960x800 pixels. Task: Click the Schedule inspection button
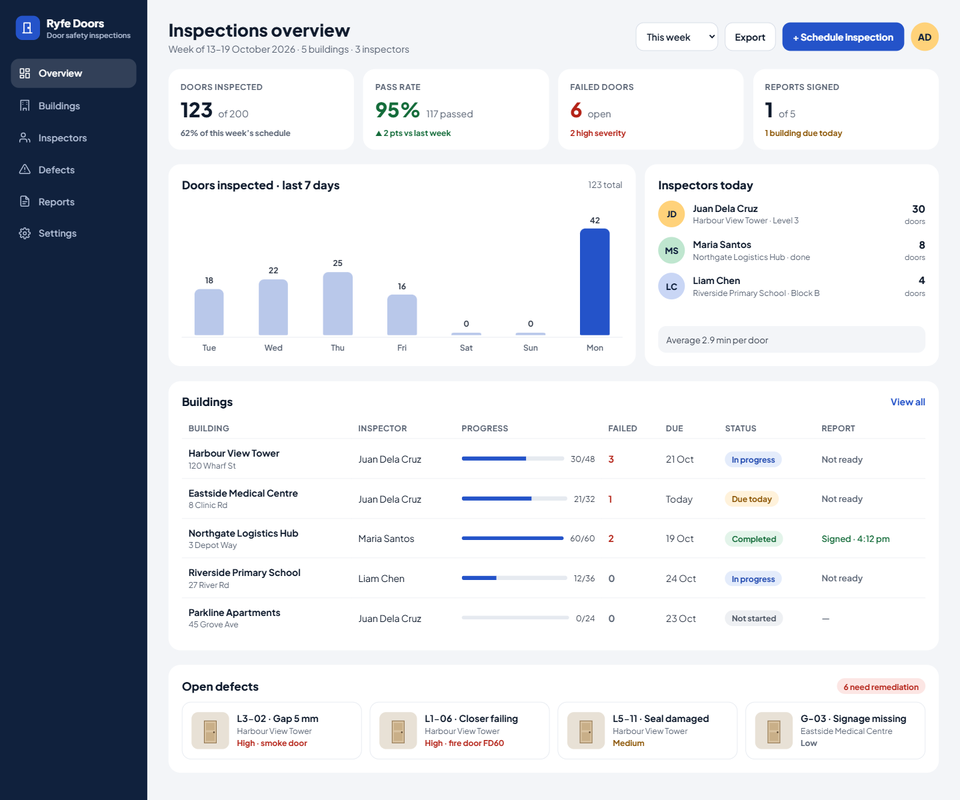(843, 37)
